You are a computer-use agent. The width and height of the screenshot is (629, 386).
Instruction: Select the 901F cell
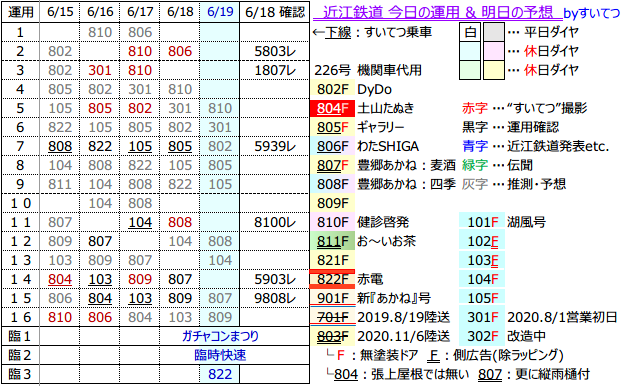[333, 298]
